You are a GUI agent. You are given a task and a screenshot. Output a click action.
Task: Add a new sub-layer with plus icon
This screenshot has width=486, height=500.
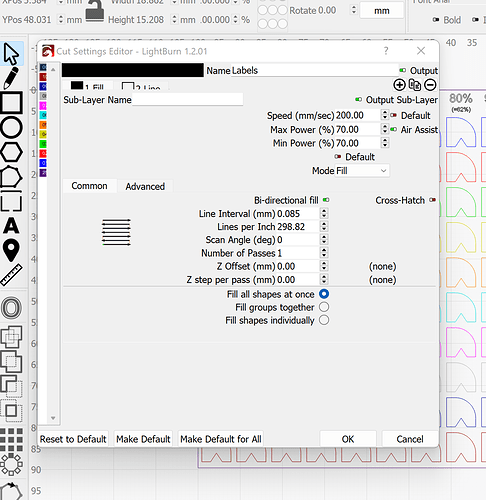coord(399,85)
